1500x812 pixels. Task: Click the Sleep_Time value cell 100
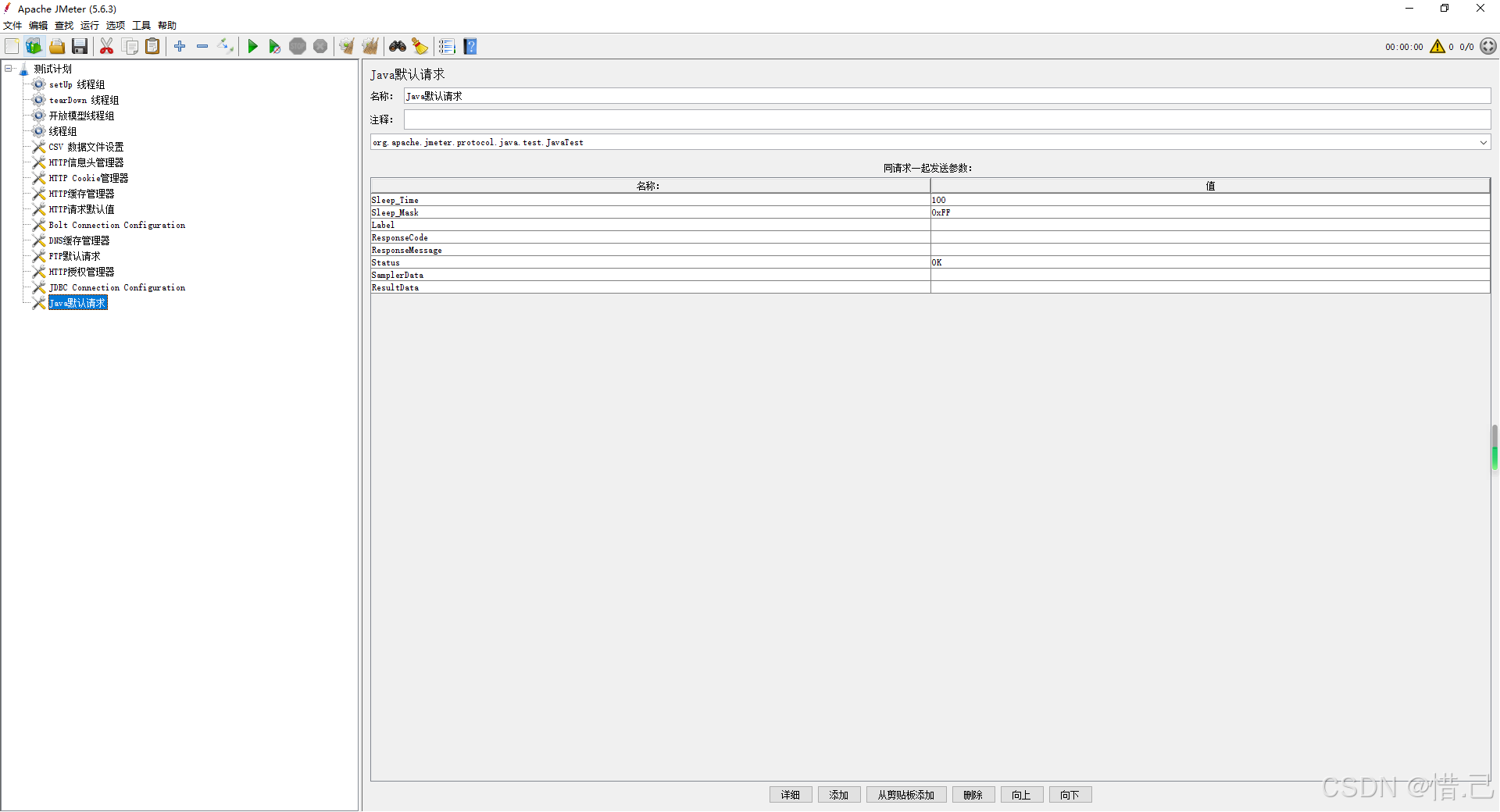click(x=1210, y=200)
